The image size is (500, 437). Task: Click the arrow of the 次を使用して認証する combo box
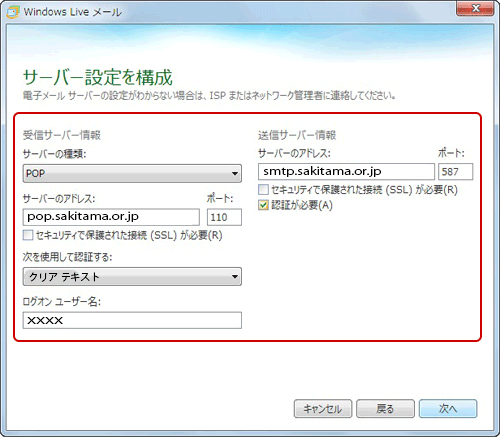pos(235,277)
